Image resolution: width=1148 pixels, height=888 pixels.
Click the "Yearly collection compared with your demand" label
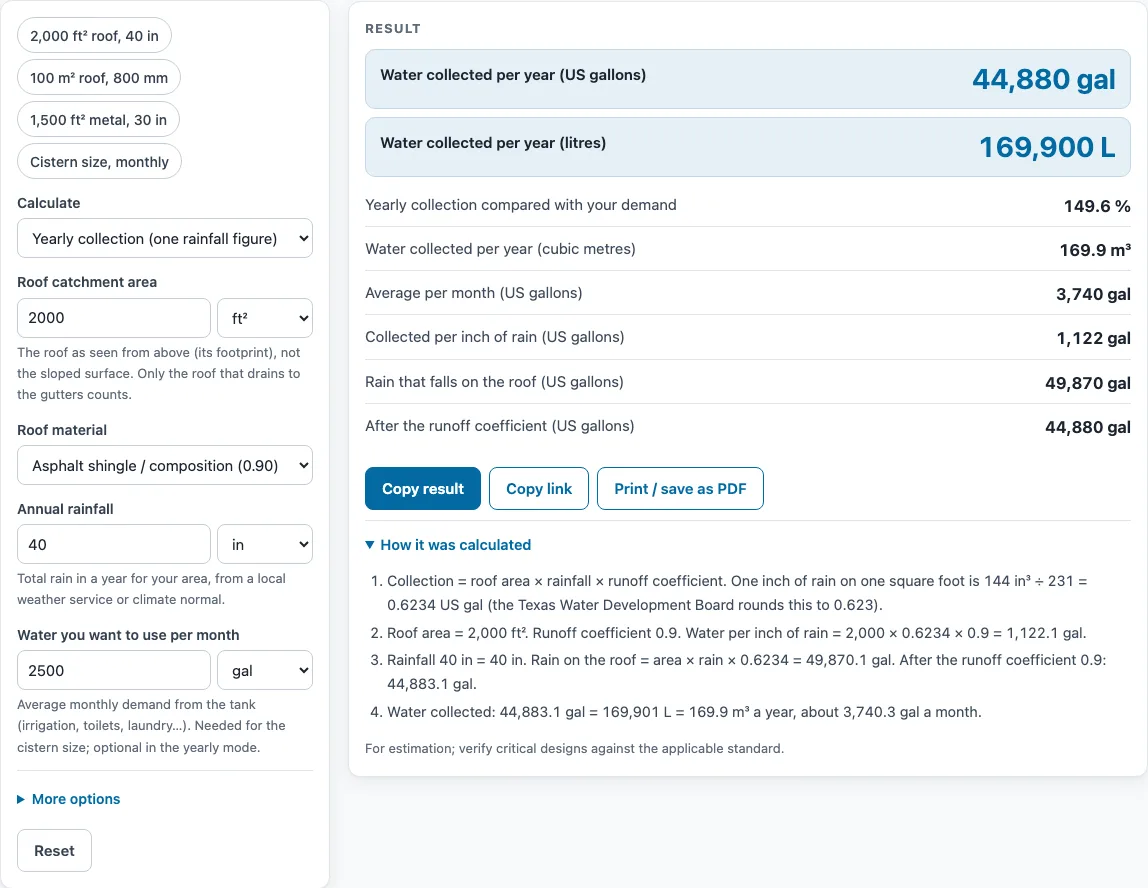tap(521, 205)
